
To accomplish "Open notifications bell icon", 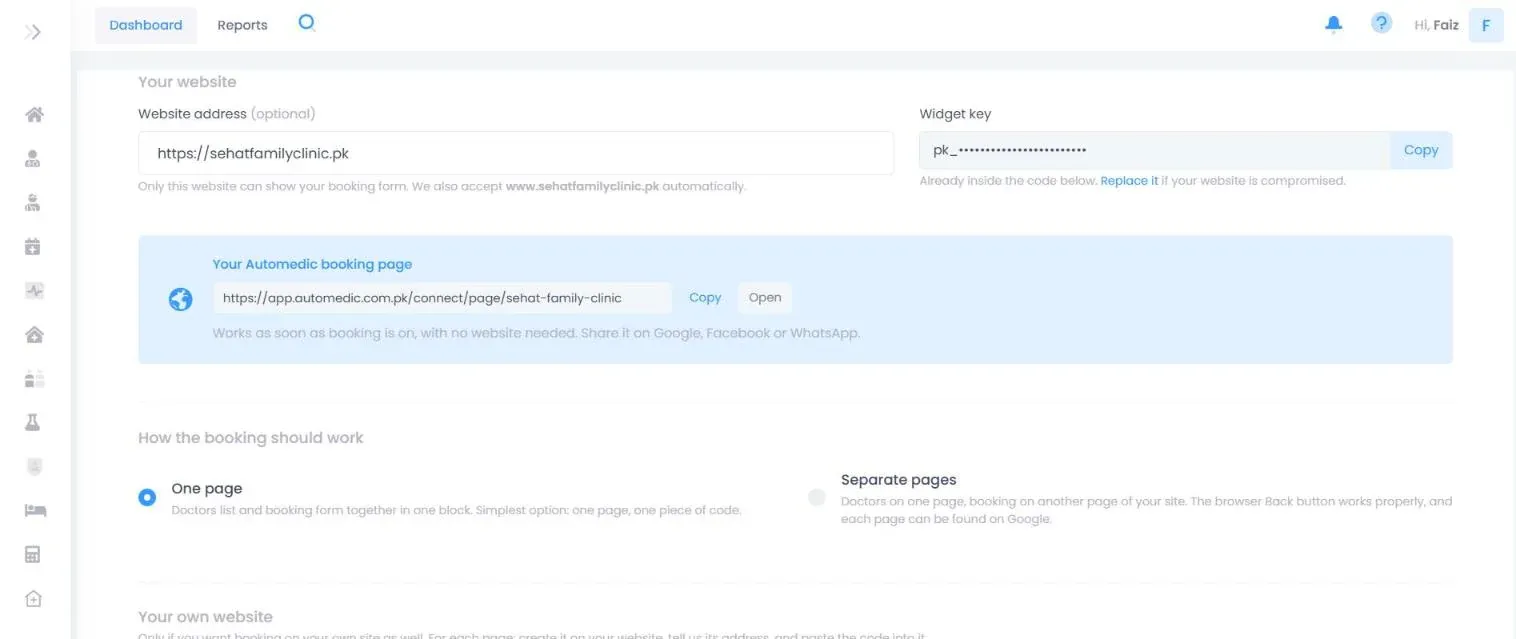I will click(x=1333, y=25).
